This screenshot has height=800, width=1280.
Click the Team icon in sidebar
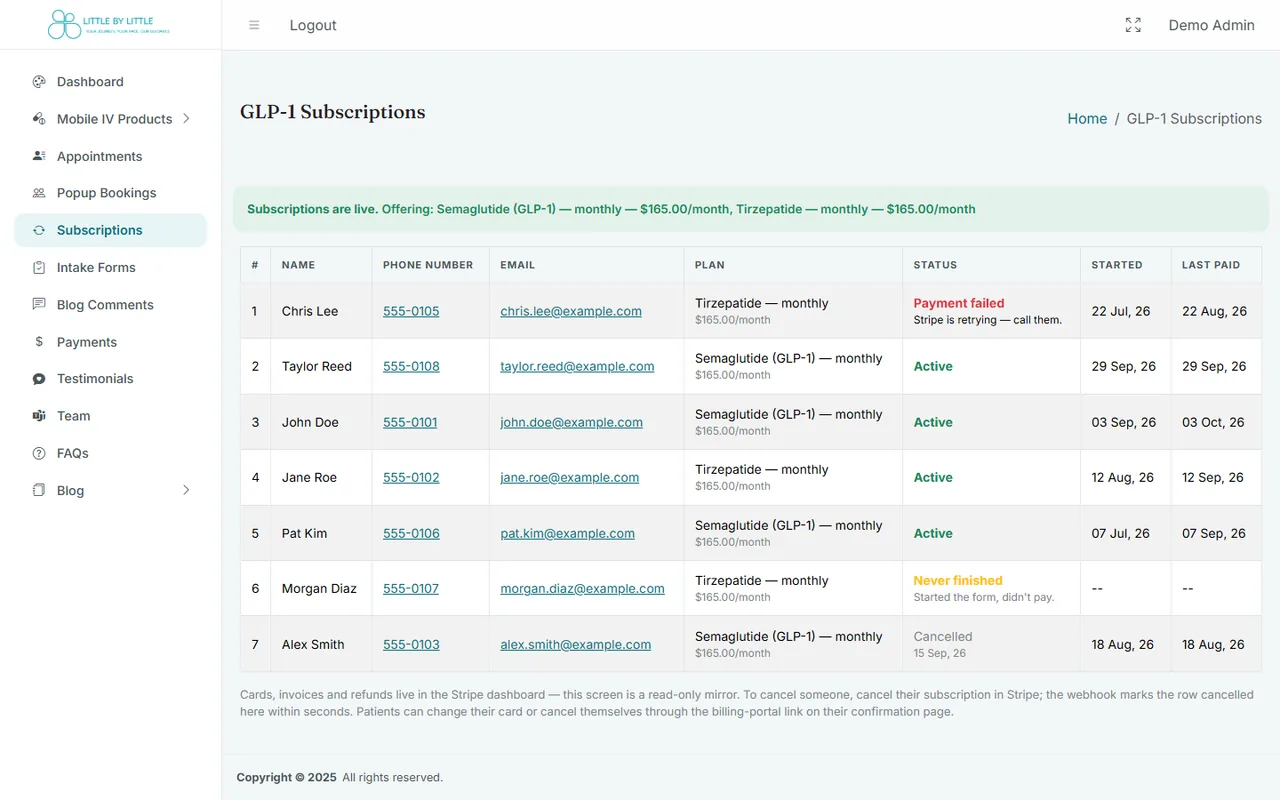coord(39,416)
